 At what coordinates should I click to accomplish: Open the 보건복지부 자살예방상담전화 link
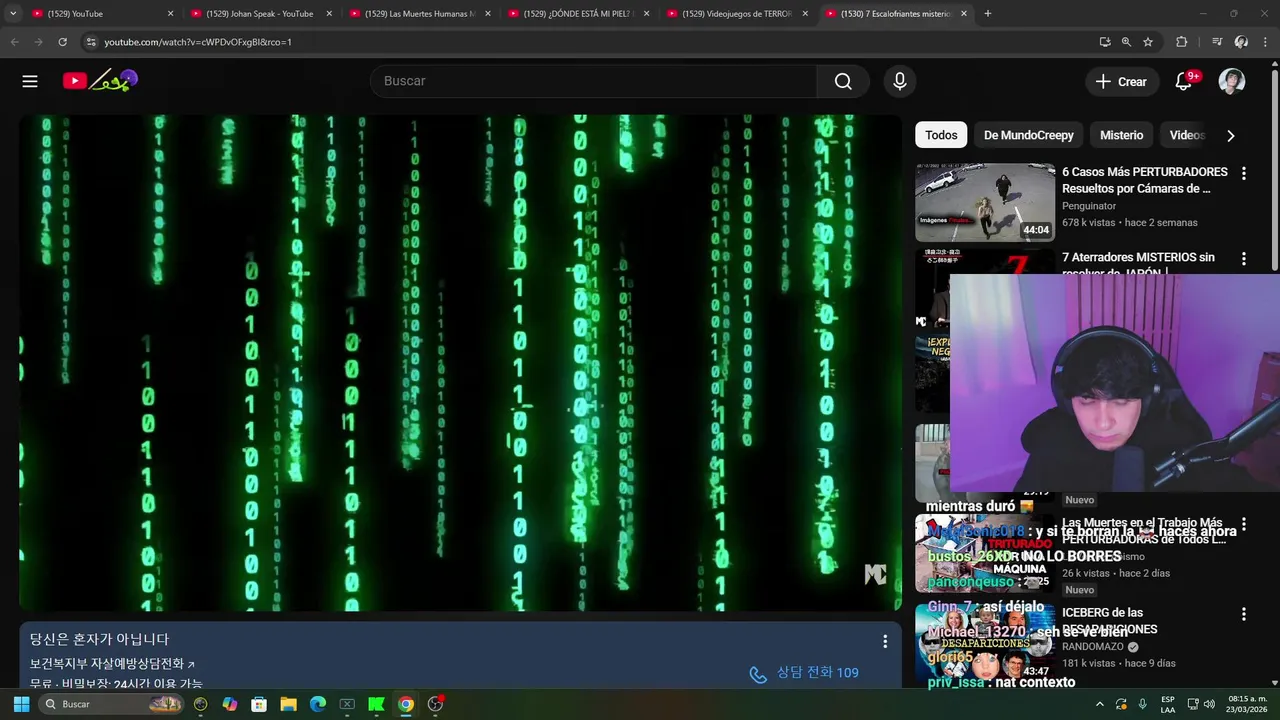click(x=112, y=664)
